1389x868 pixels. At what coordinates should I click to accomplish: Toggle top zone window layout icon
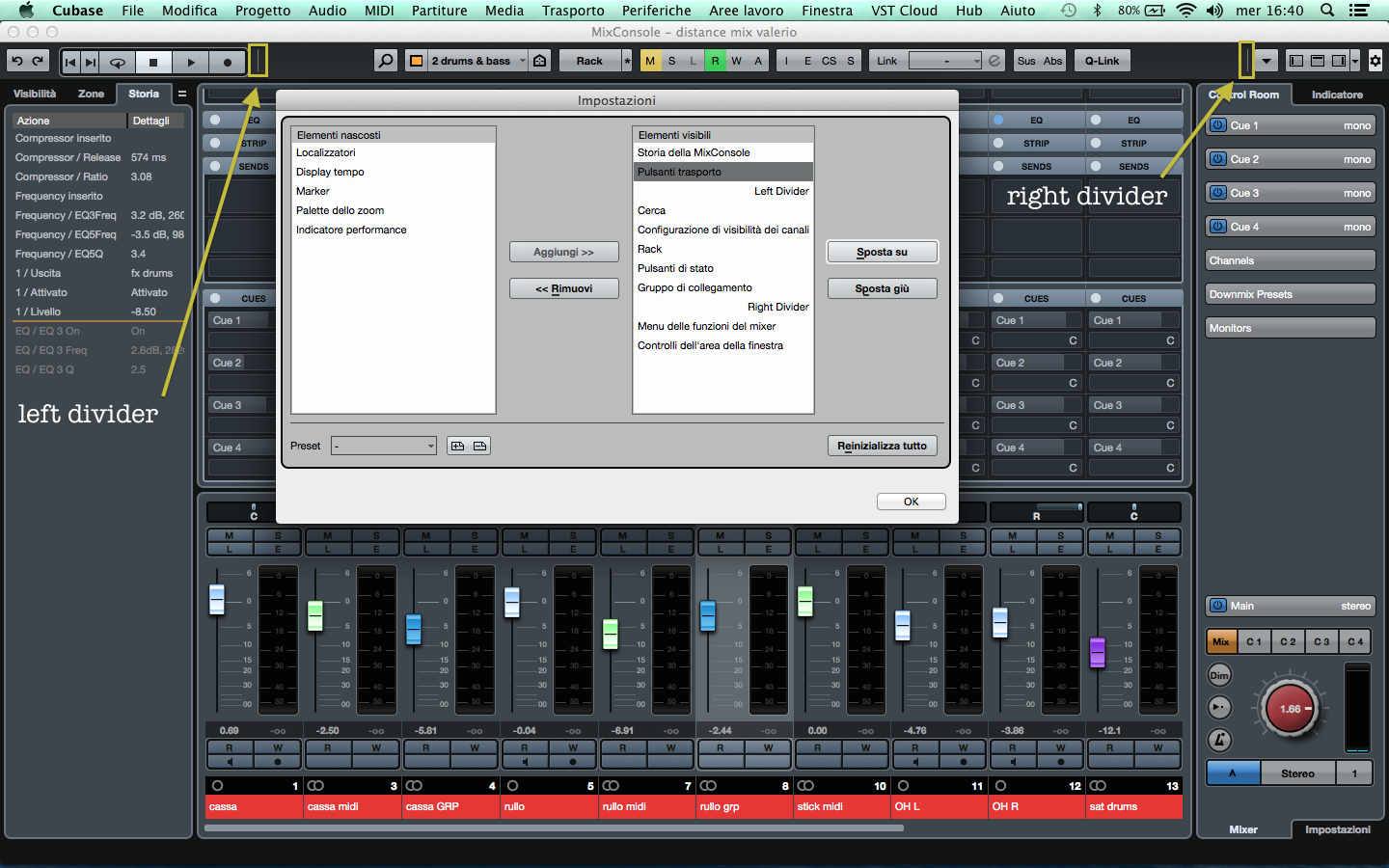1318,61
